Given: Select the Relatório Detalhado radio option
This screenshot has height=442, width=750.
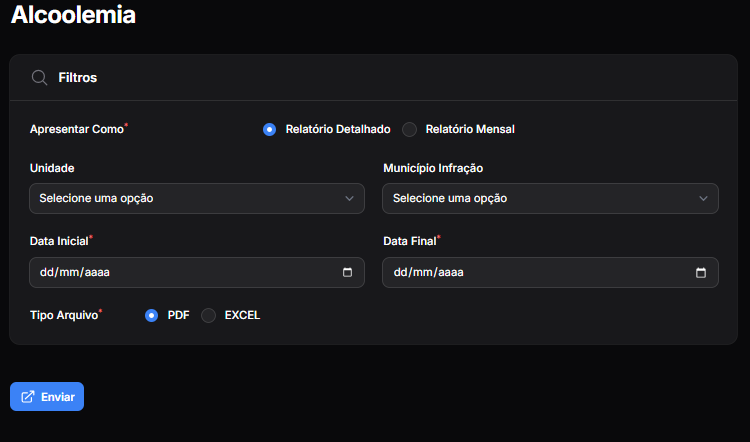Looking at the screenshot, I should (269, 129).
